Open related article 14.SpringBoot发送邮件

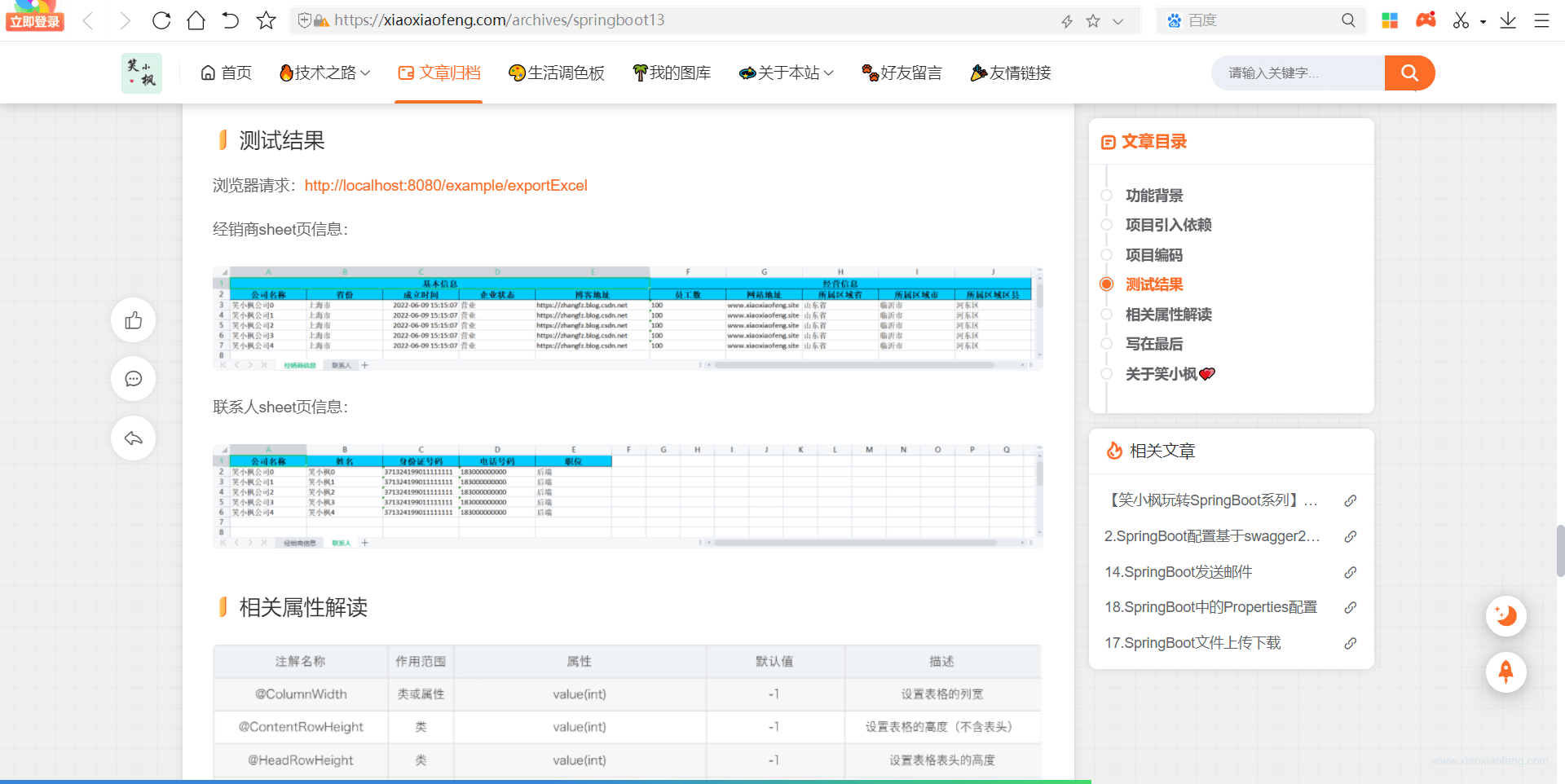point(1178,572)
